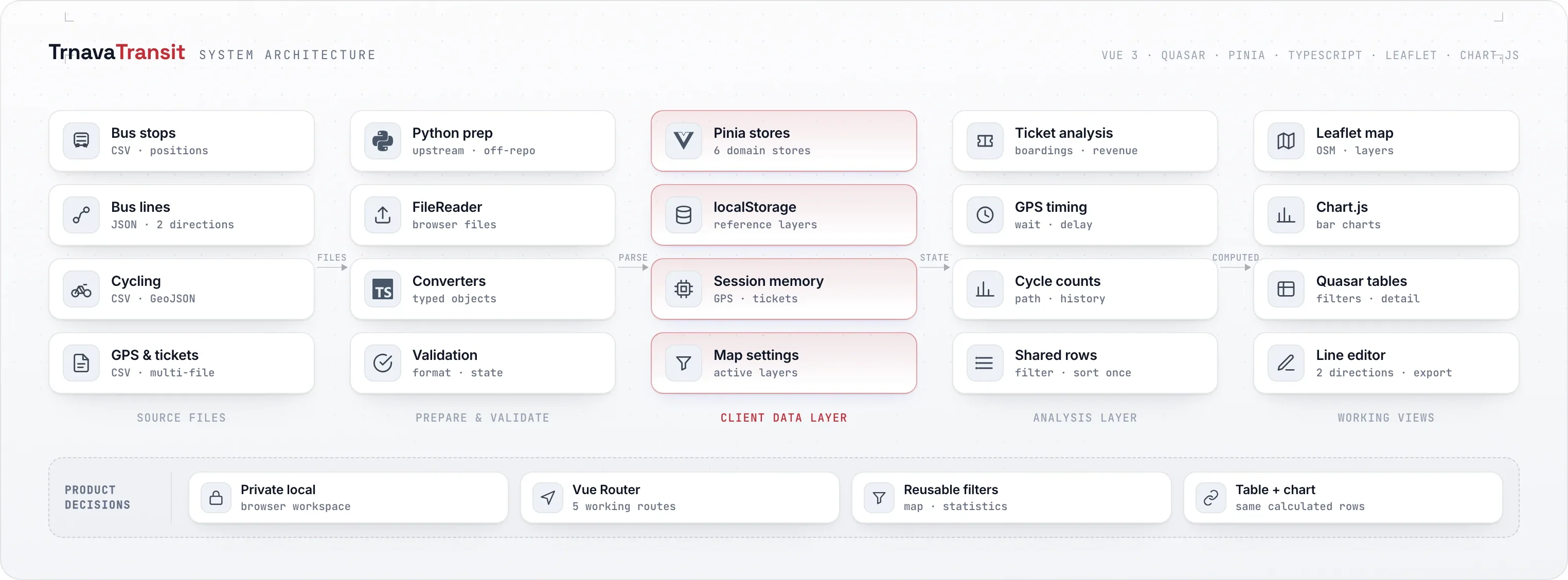Click the ticket icon on Ticket analysis
This screenshot has width=1568, height=580.
pyautogui.click(x=985, y=140)
